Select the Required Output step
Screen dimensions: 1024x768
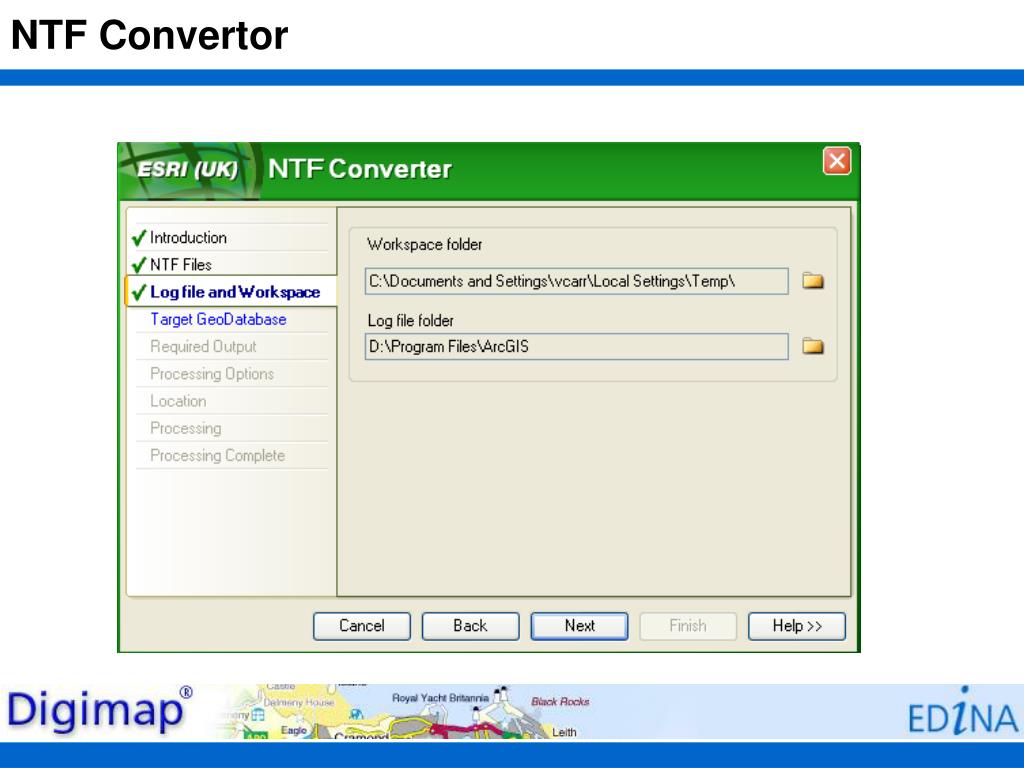(x=203, y=347)
